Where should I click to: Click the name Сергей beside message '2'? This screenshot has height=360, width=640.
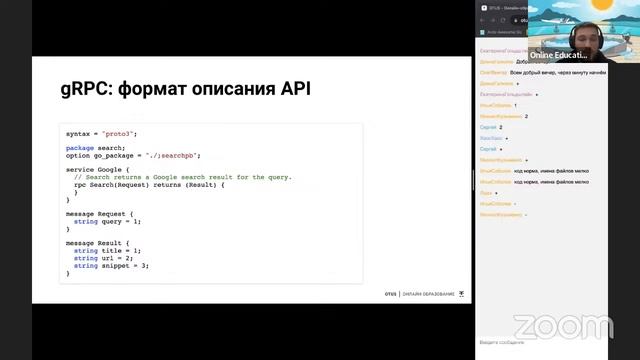point(488,127)
